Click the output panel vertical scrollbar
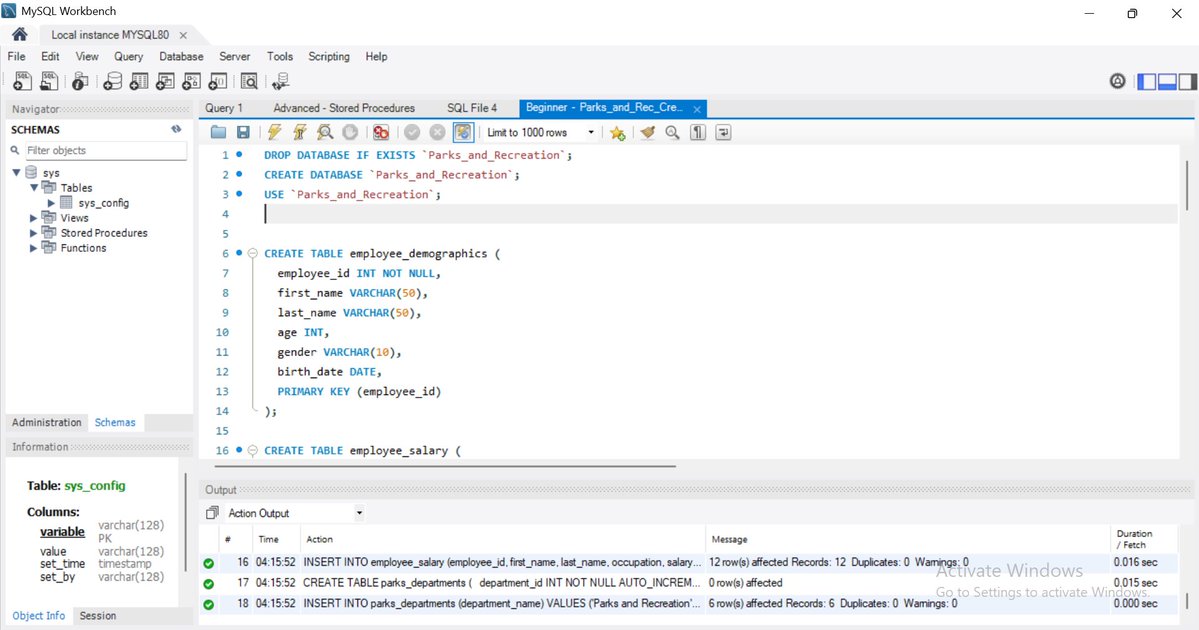The image size is (1199, 630). coord(1187,601)
